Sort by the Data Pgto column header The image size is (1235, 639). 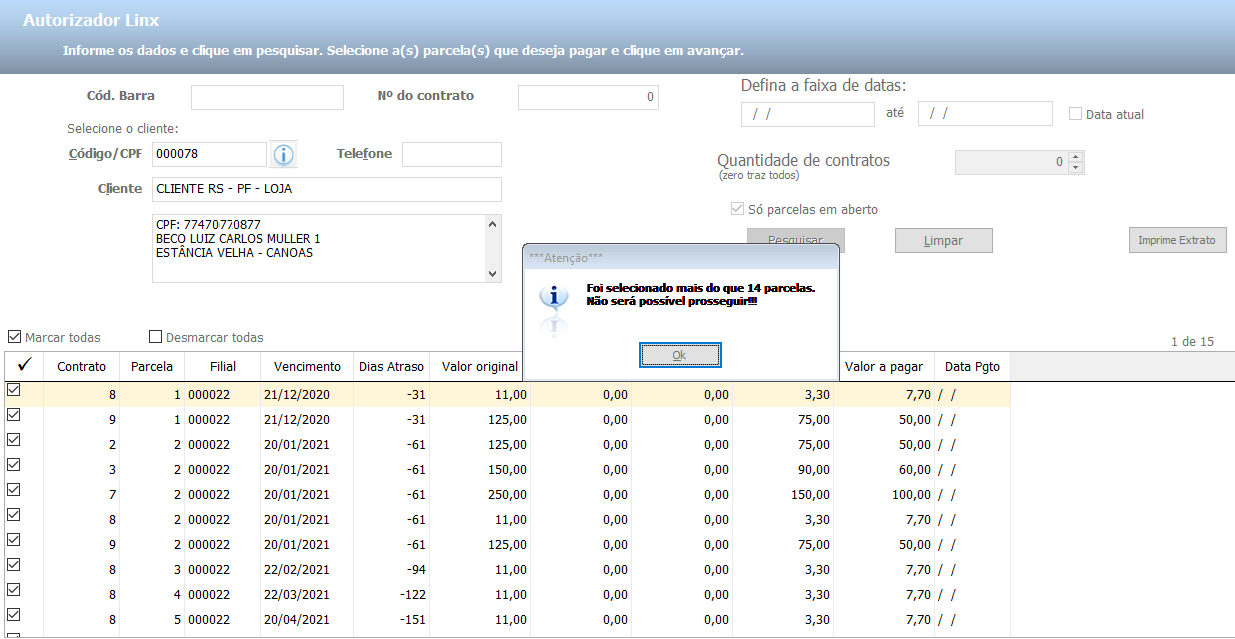(972, 366)
